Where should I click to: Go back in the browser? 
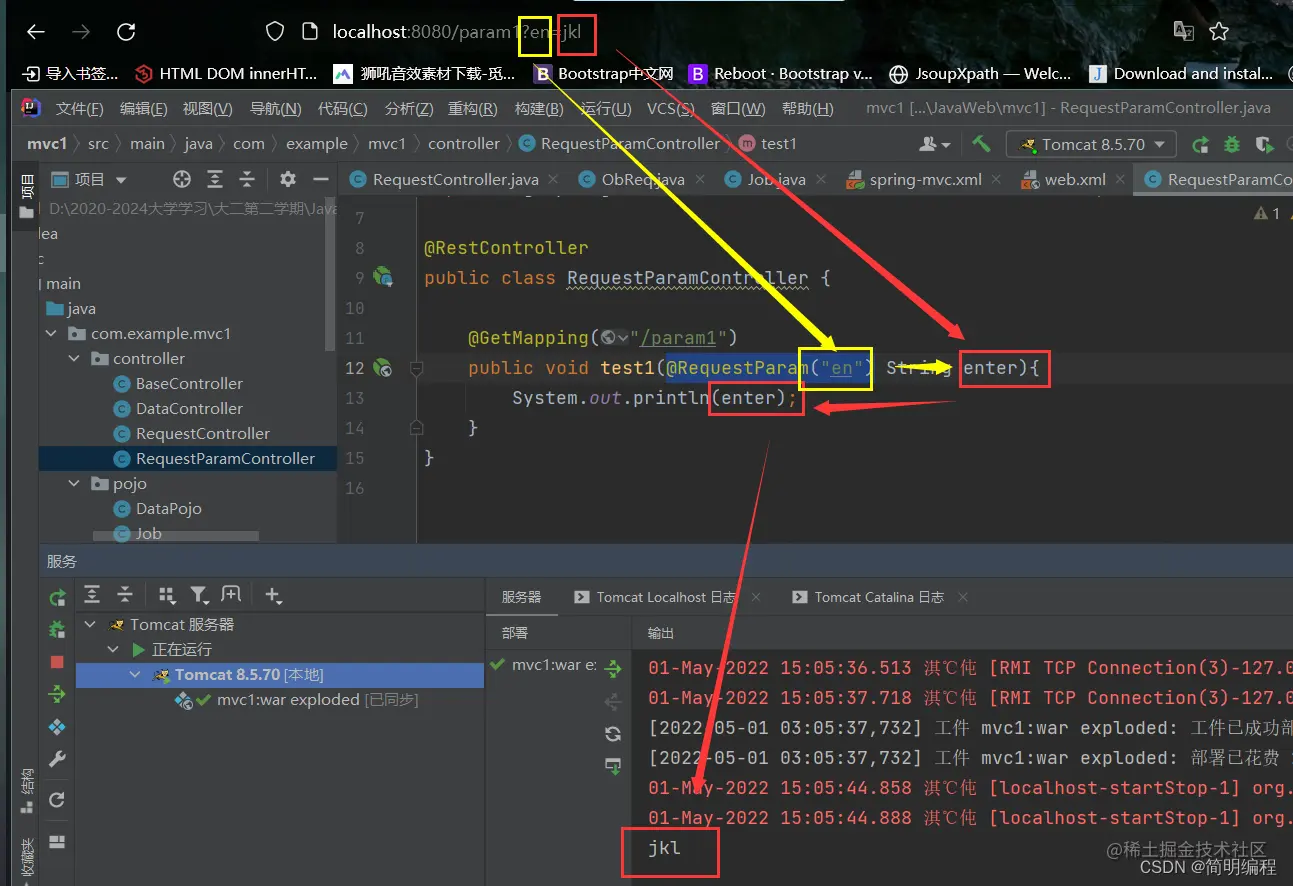[x=36, y=32]
